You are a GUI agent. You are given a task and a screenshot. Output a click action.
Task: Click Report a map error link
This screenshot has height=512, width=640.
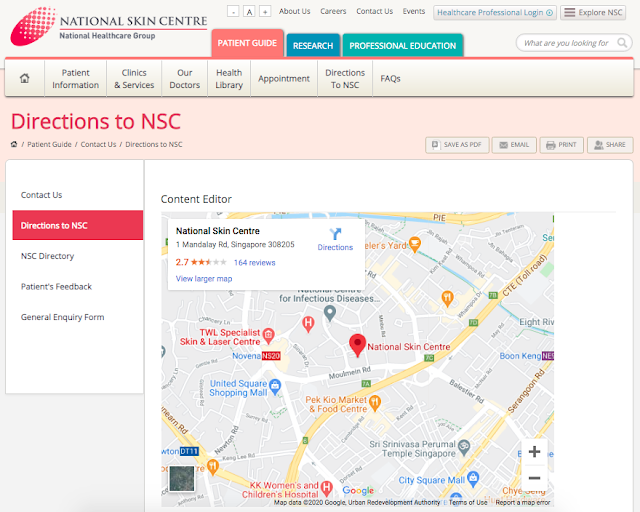point(523,503)
